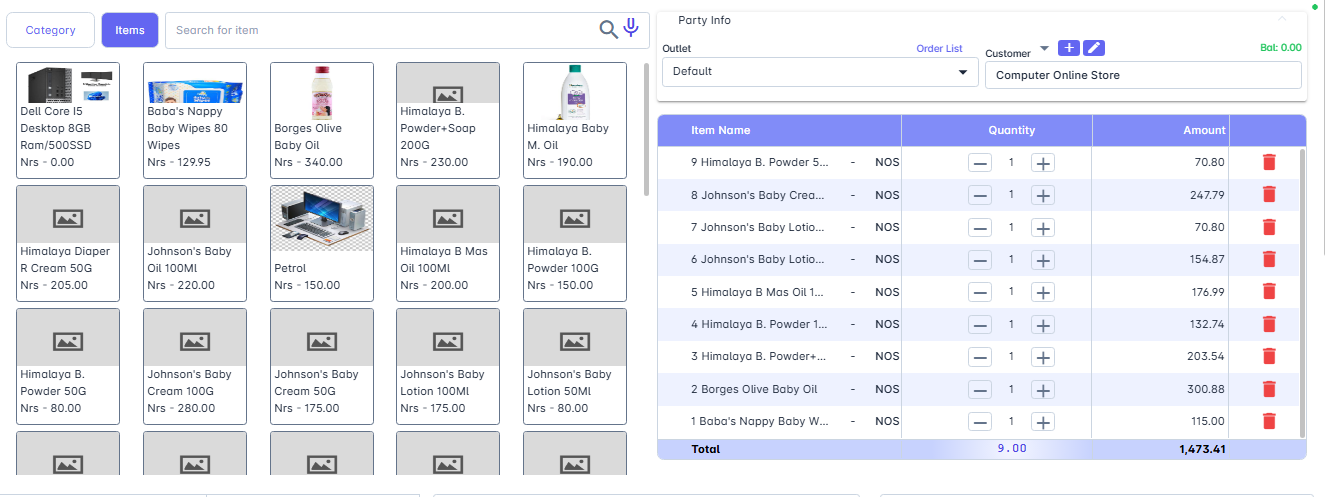Image resolution: width=1325 pixels, height=497 pixels.
Task: Add Himalaya Diaper R Cream 50G item
Action: (x=68, y=243)
